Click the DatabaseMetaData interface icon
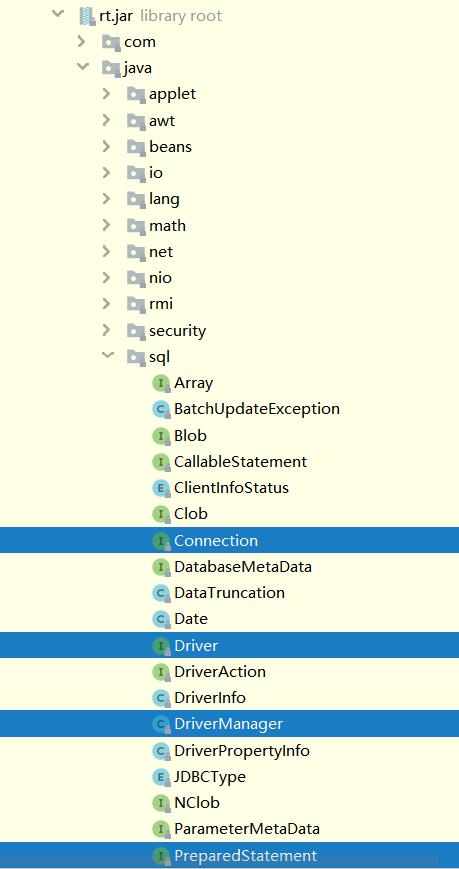Image resolution: width=459 pixels, height=869 pixels. point(160,567)
